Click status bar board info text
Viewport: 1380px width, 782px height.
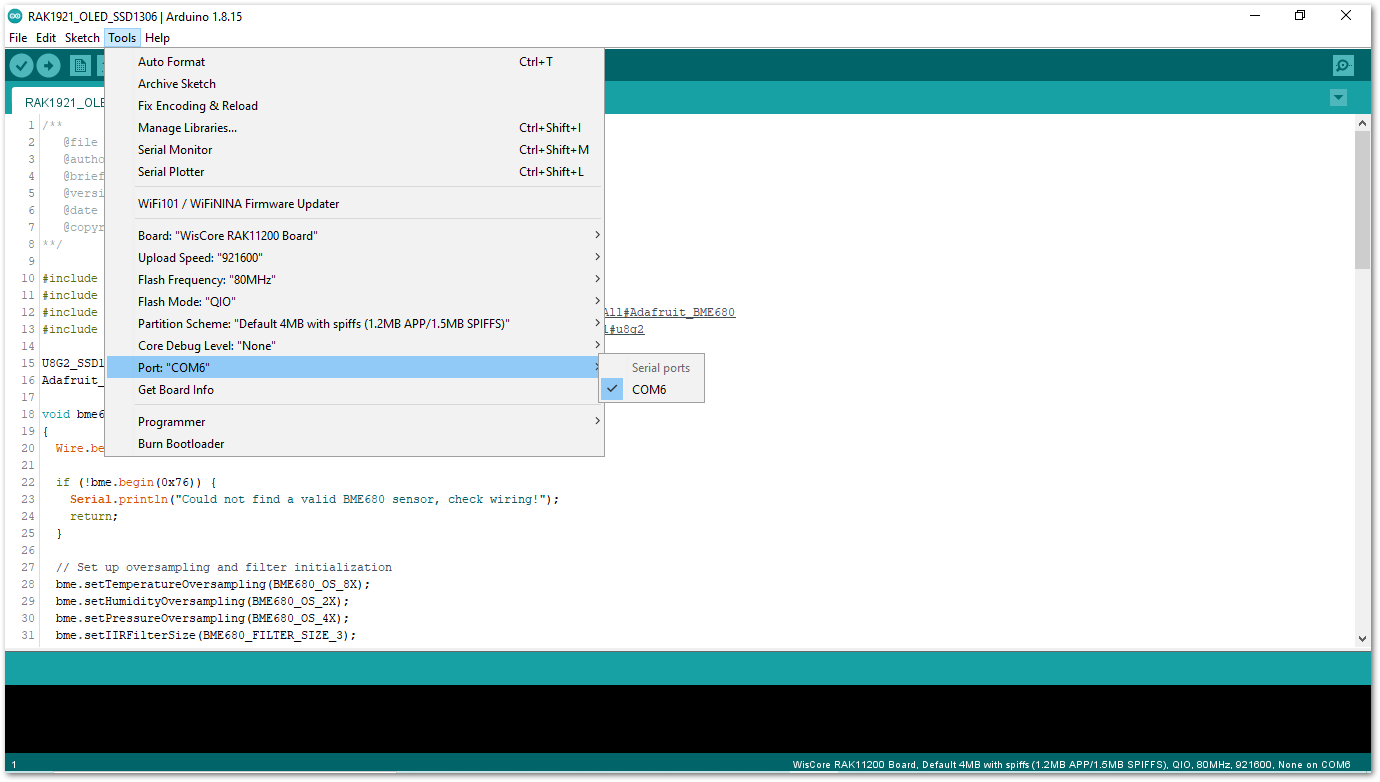pos(1071,764)
